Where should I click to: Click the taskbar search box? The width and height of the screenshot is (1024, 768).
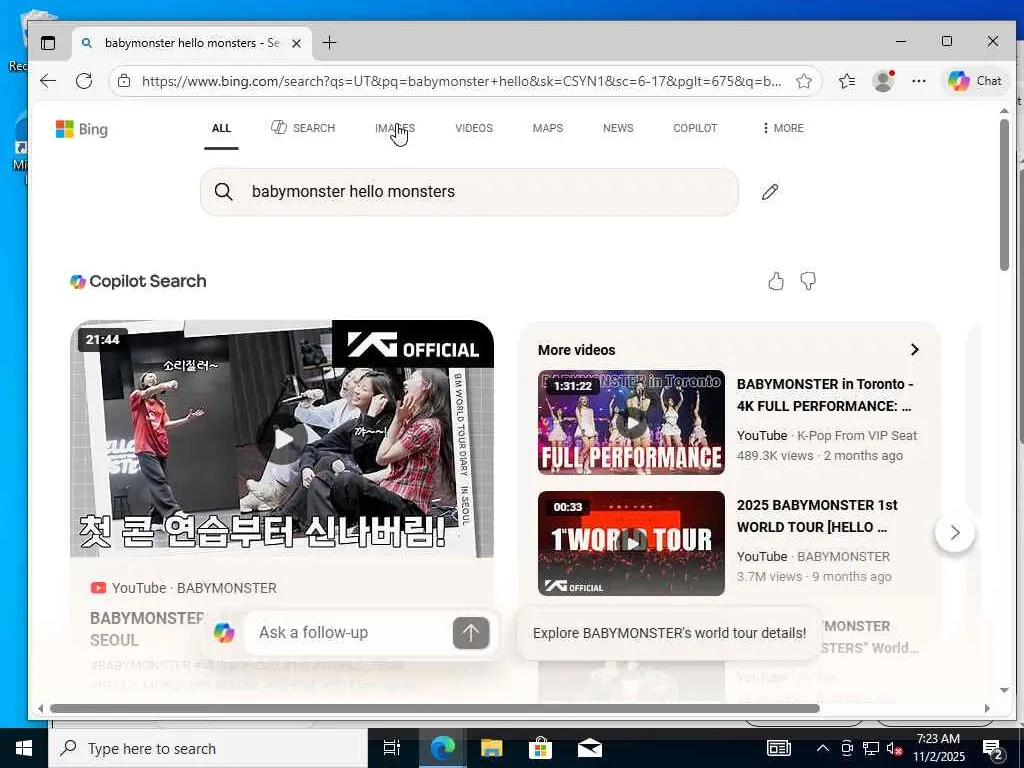pyautogui.click(x=208, y=748)
